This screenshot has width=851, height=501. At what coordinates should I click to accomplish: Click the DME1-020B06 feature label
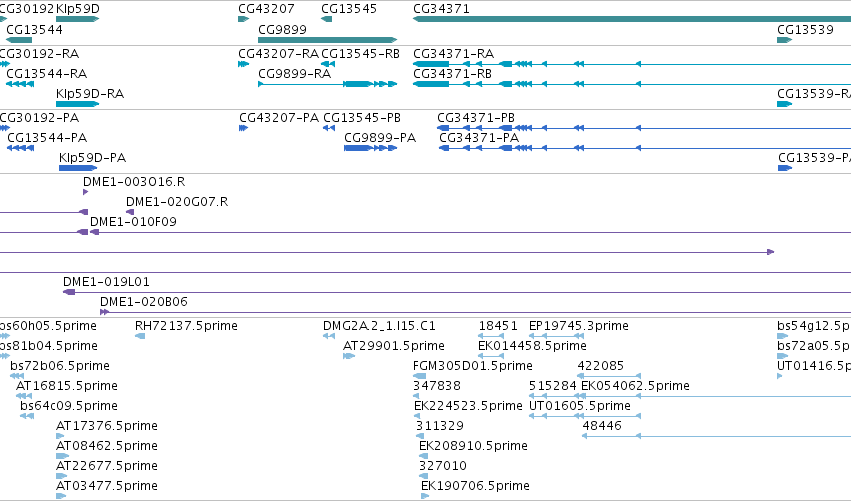coord(144,301)
